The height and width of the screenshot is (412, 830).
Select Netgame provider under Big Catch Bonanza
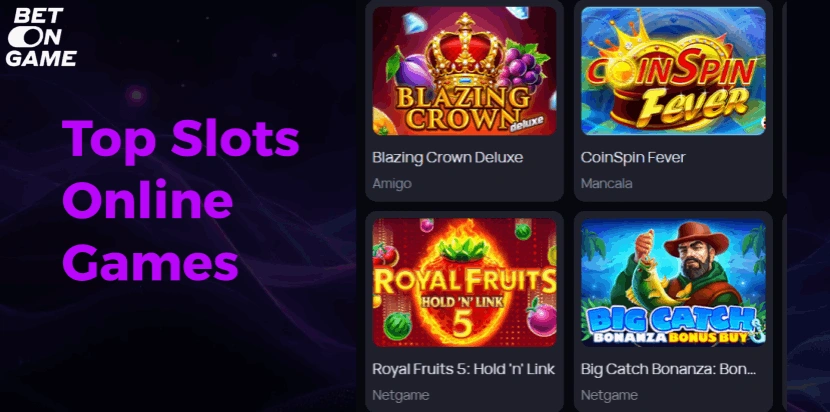609,395
